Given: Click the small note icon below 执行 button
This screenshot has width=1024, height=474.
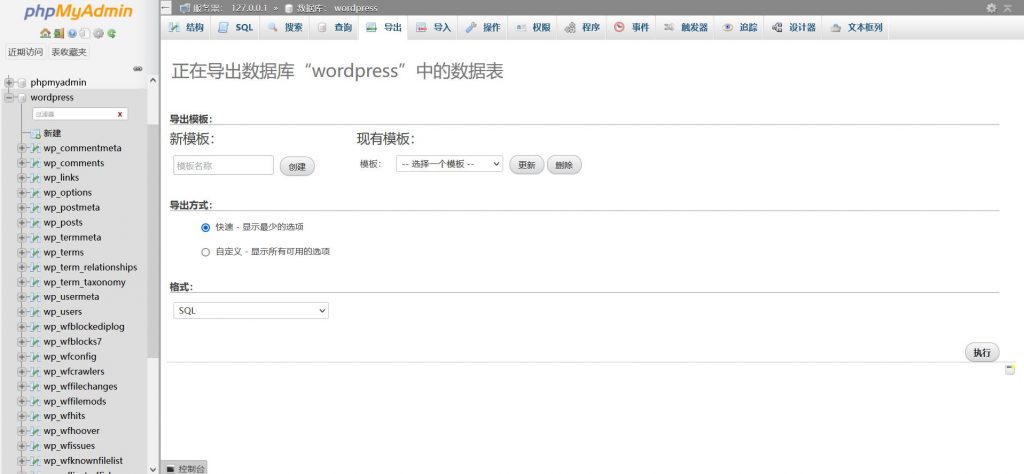Looking at the screenshot, I should click(x=1010, y=370).
